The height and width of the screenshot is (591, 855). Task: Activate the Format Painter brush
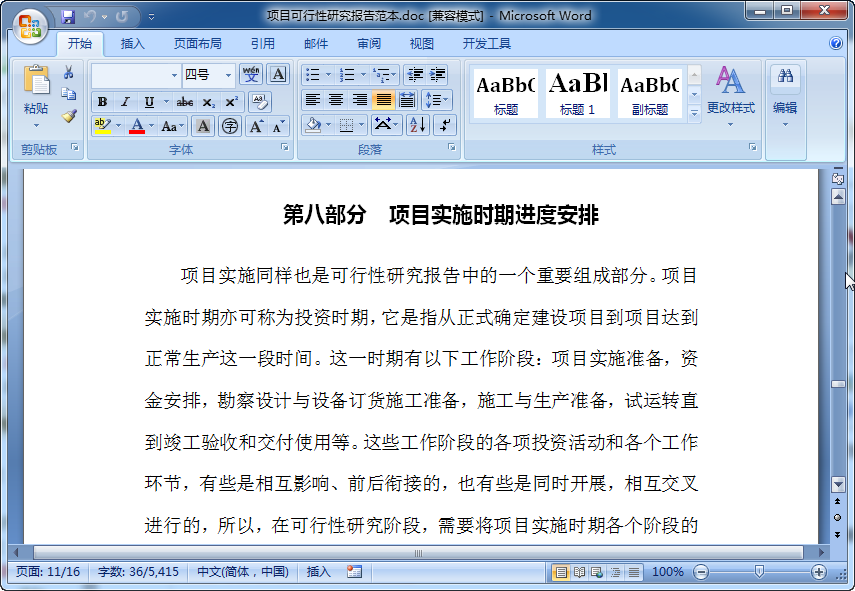click(68, 116)
